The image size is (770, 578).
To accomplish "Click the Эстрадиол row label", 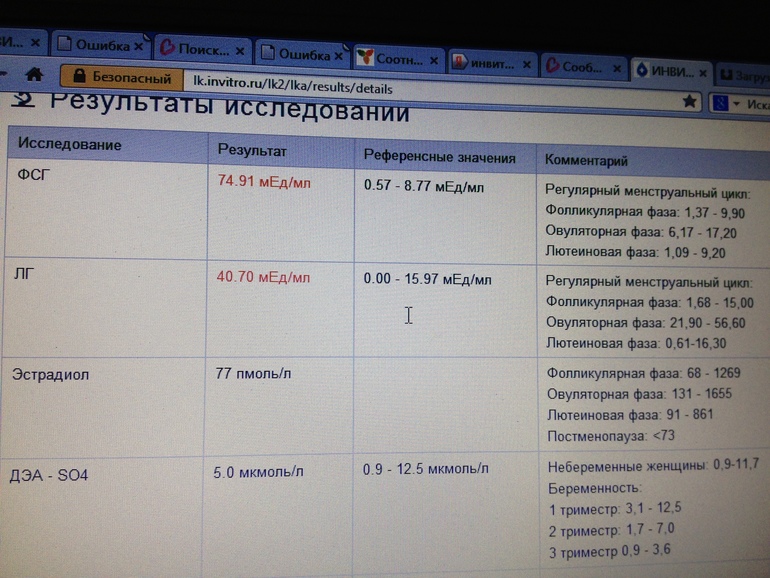I will [x=51, y=375].
